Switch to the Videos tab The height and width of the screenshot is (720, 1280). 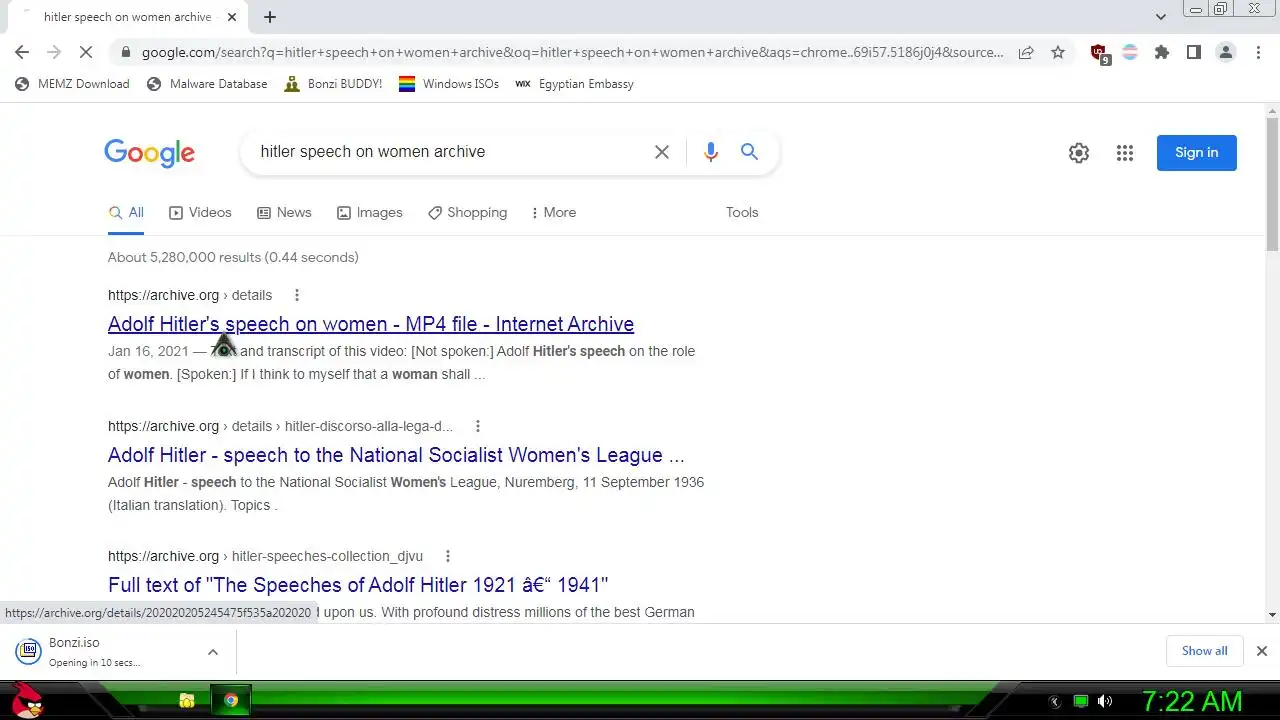pos(200,213)
